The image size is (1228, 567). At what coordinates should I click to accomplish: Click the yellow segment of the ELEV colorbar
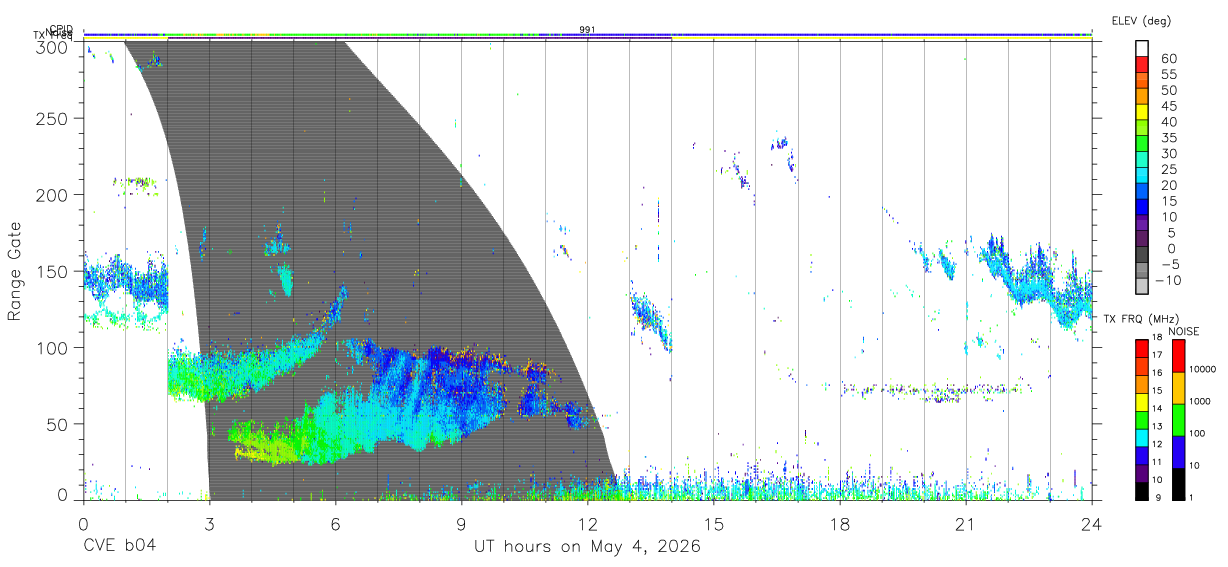pos(1142,112)
